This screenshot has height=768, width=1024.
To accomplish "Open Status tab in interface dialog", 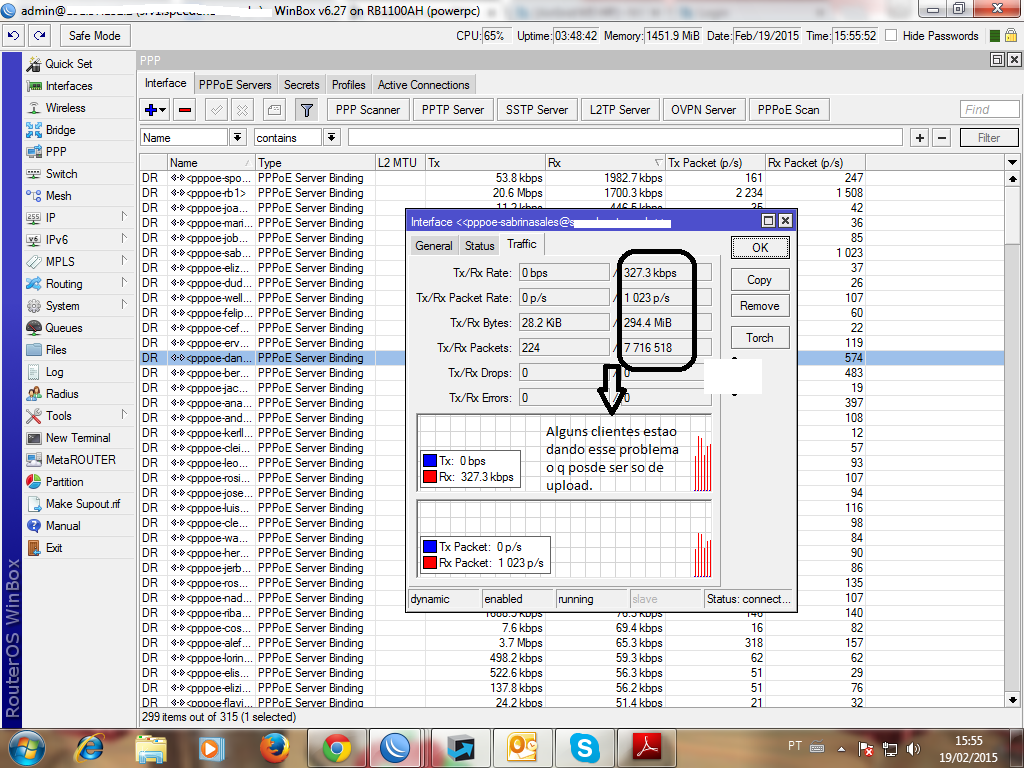I will click(479, 246).
